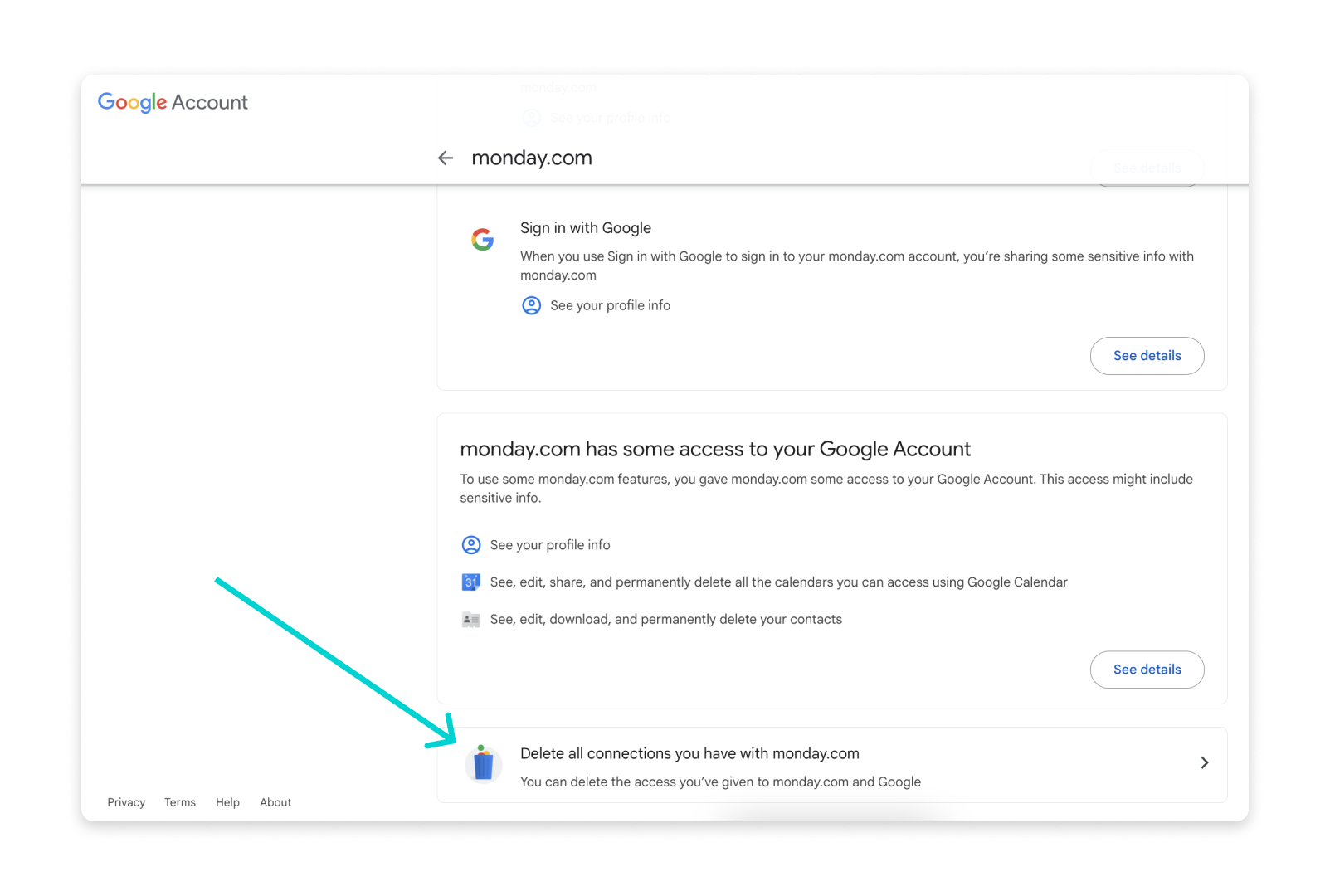The height and width of the screenshot is (896, 1330).
Task: Expand the delete connections chevron arrow
Action: pos(1204,762)
